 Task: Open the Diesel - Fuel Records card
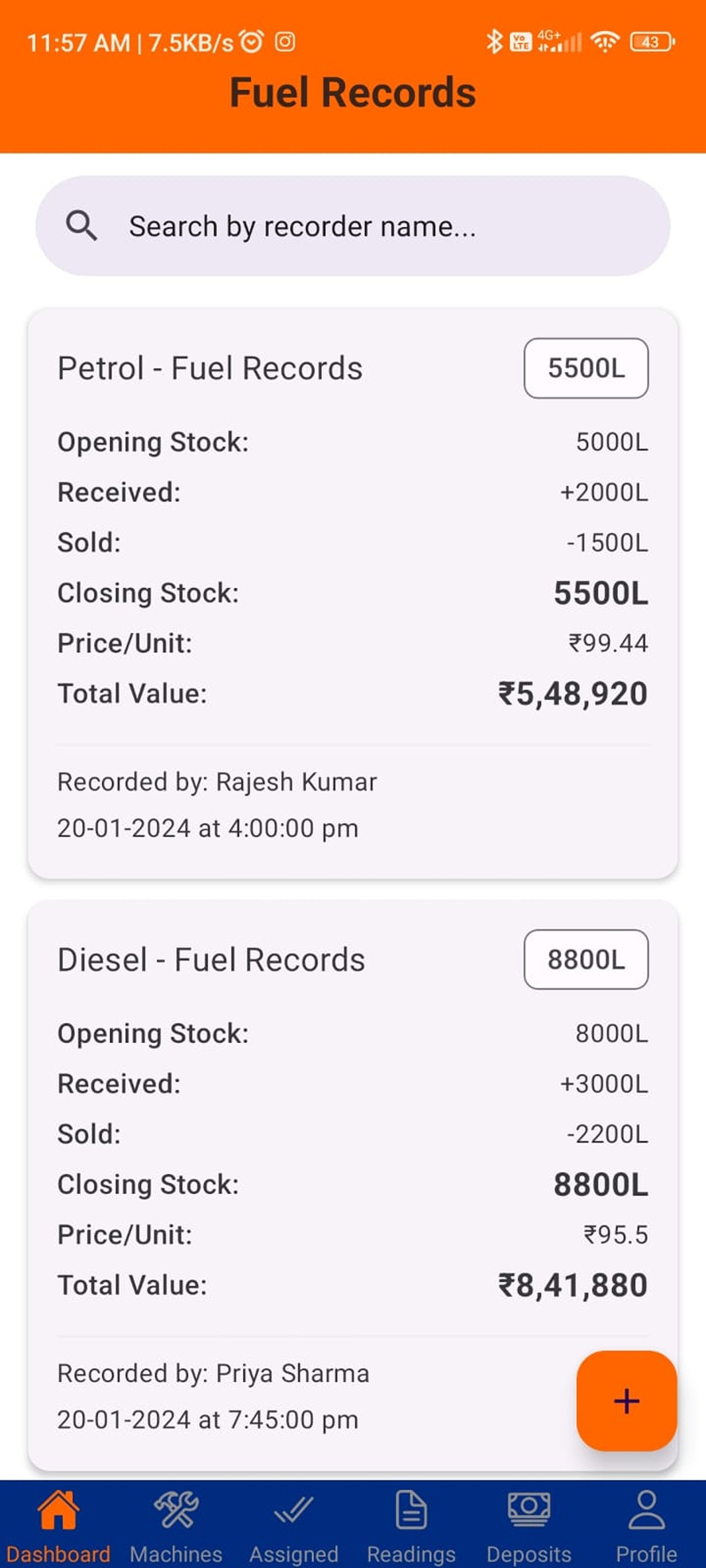click(211, 960)
